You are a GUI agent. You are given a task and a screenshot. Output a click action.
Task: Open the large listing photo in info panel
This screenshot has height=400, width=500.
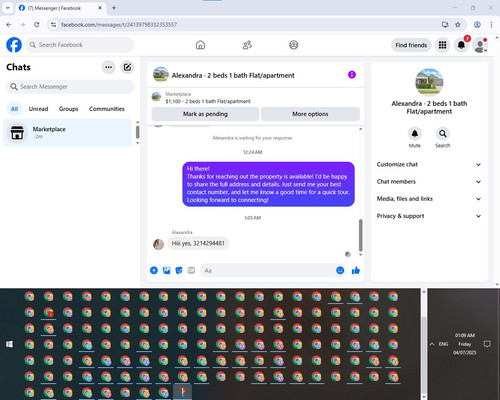click(429, 82)
